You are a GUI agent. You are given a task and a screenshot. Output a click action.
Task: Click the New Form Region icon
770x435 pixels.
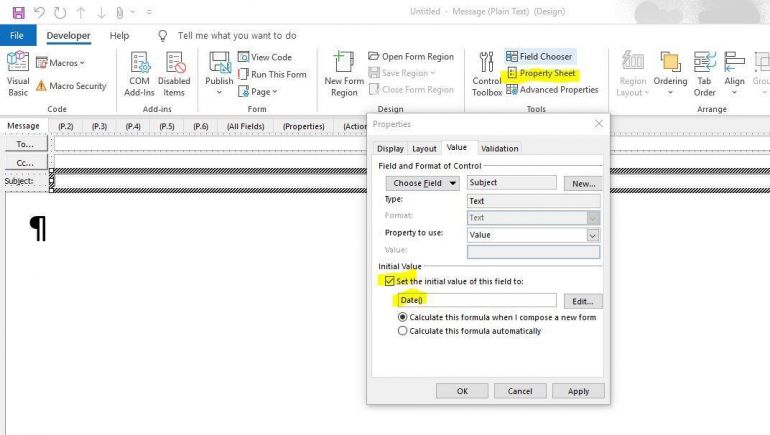344,72
